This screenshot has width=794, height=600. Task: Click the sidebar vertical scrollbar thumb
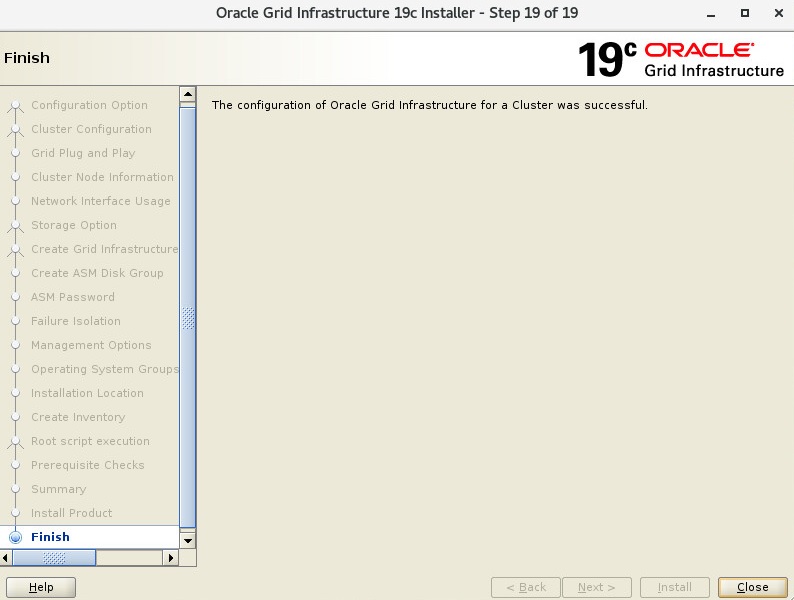[188, 318]
